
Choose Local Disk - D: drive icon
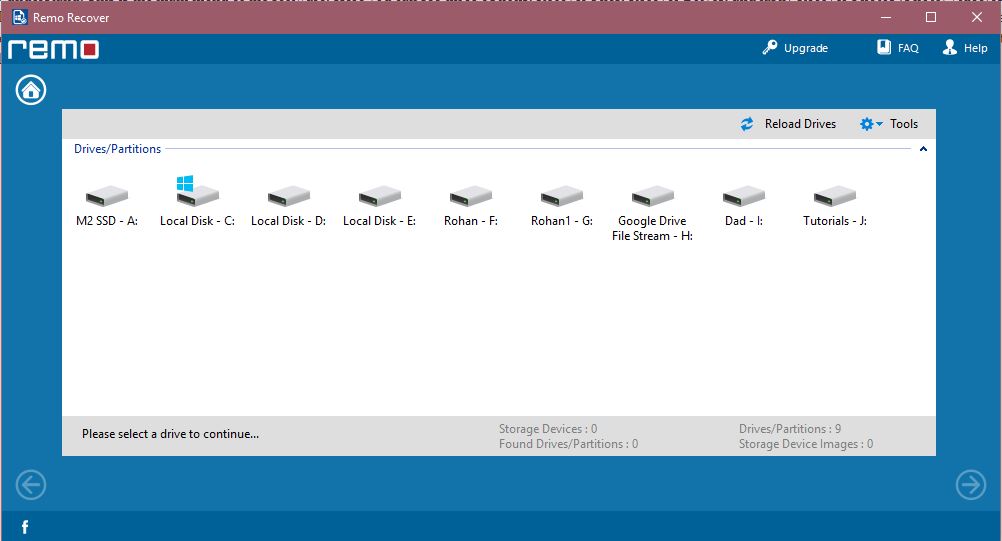pyautogui.click(x=288, y=198)
